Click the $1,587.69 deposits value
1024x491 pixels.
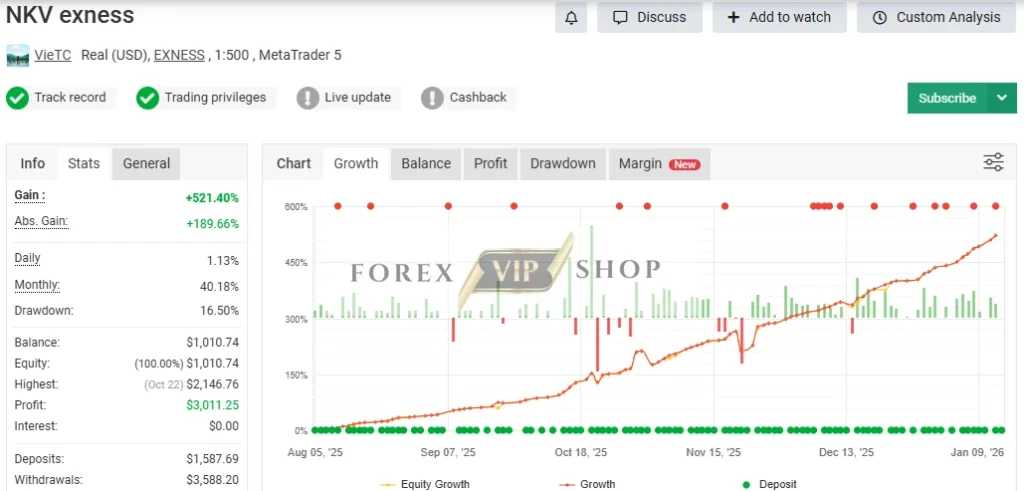[212, 459]
